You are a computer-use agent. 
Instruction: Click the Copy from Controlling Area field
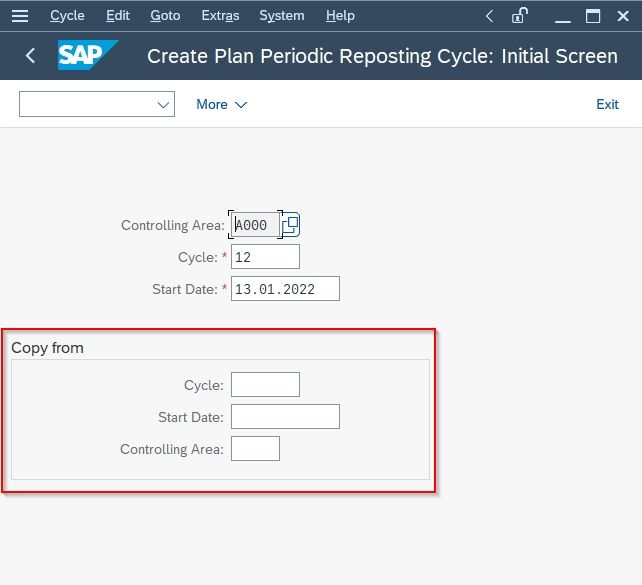(255, 448)
